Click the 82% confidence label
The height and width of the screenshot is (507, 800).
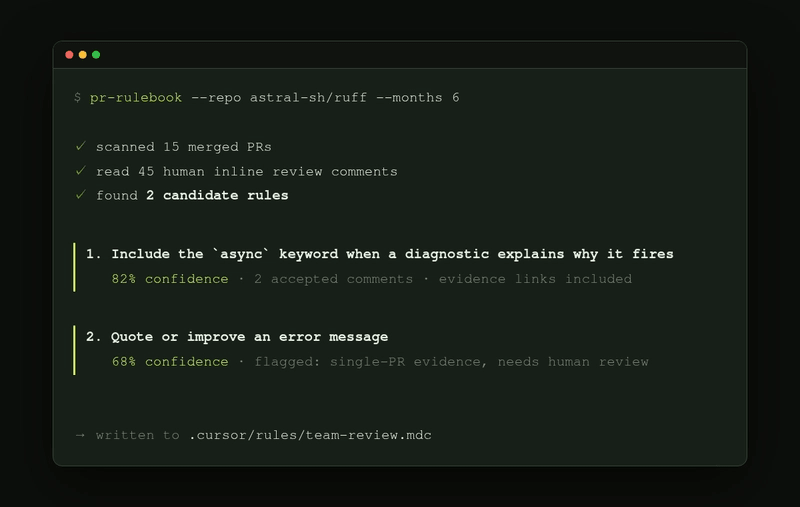click(x=170, y=279)
